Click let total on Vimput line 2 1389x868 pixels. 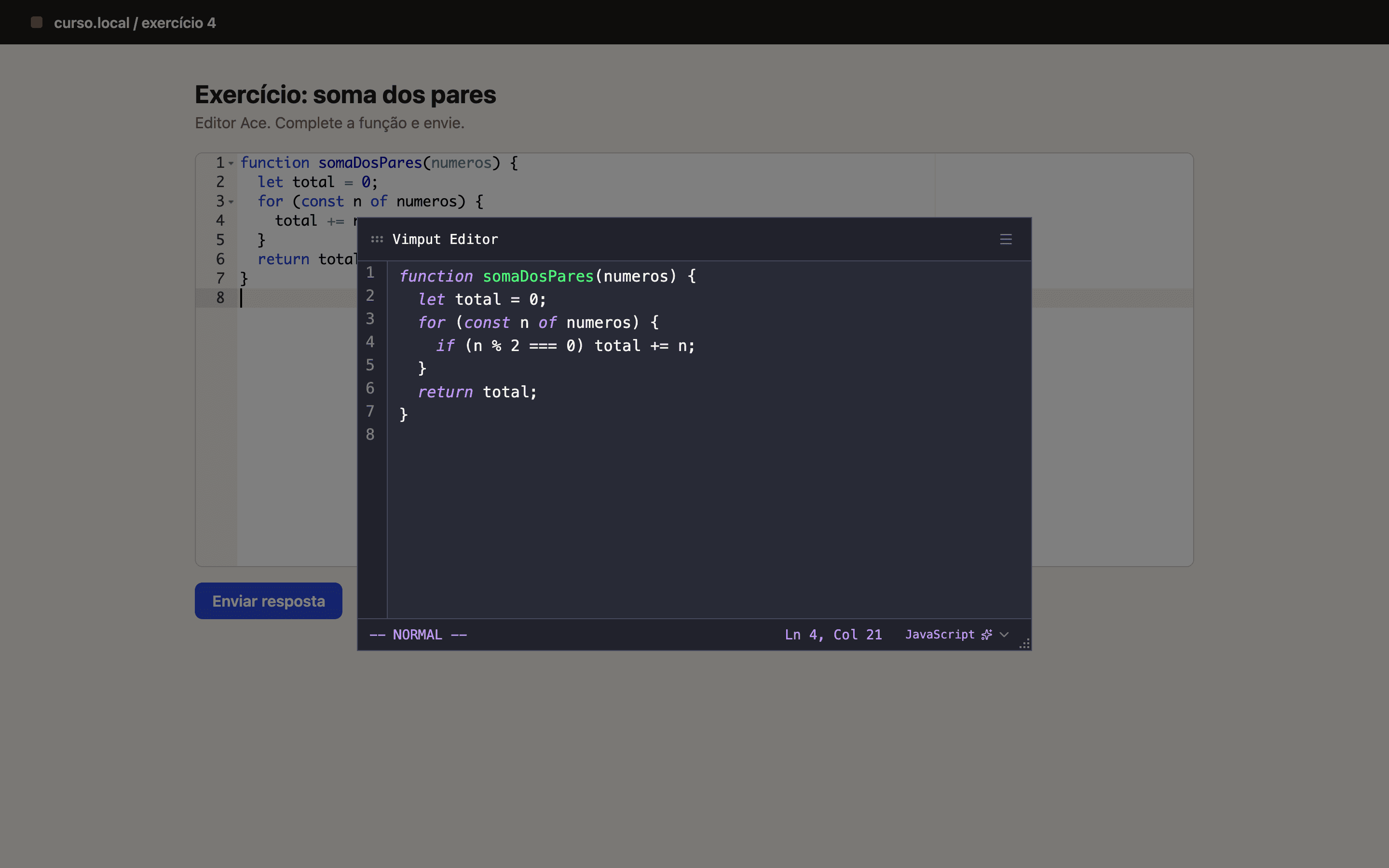[482, 299]
